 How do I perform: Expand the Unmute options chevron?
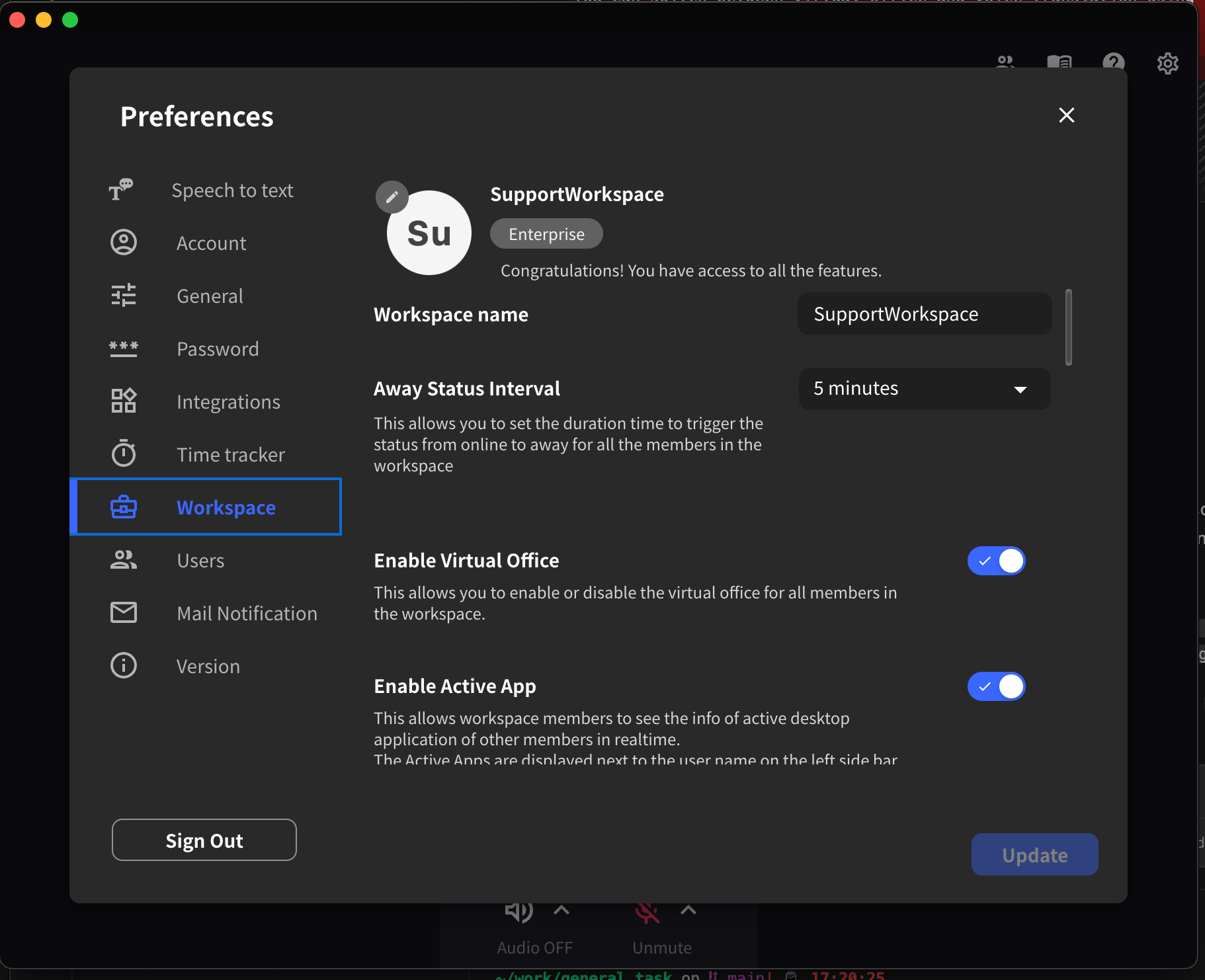coord(687,911)
